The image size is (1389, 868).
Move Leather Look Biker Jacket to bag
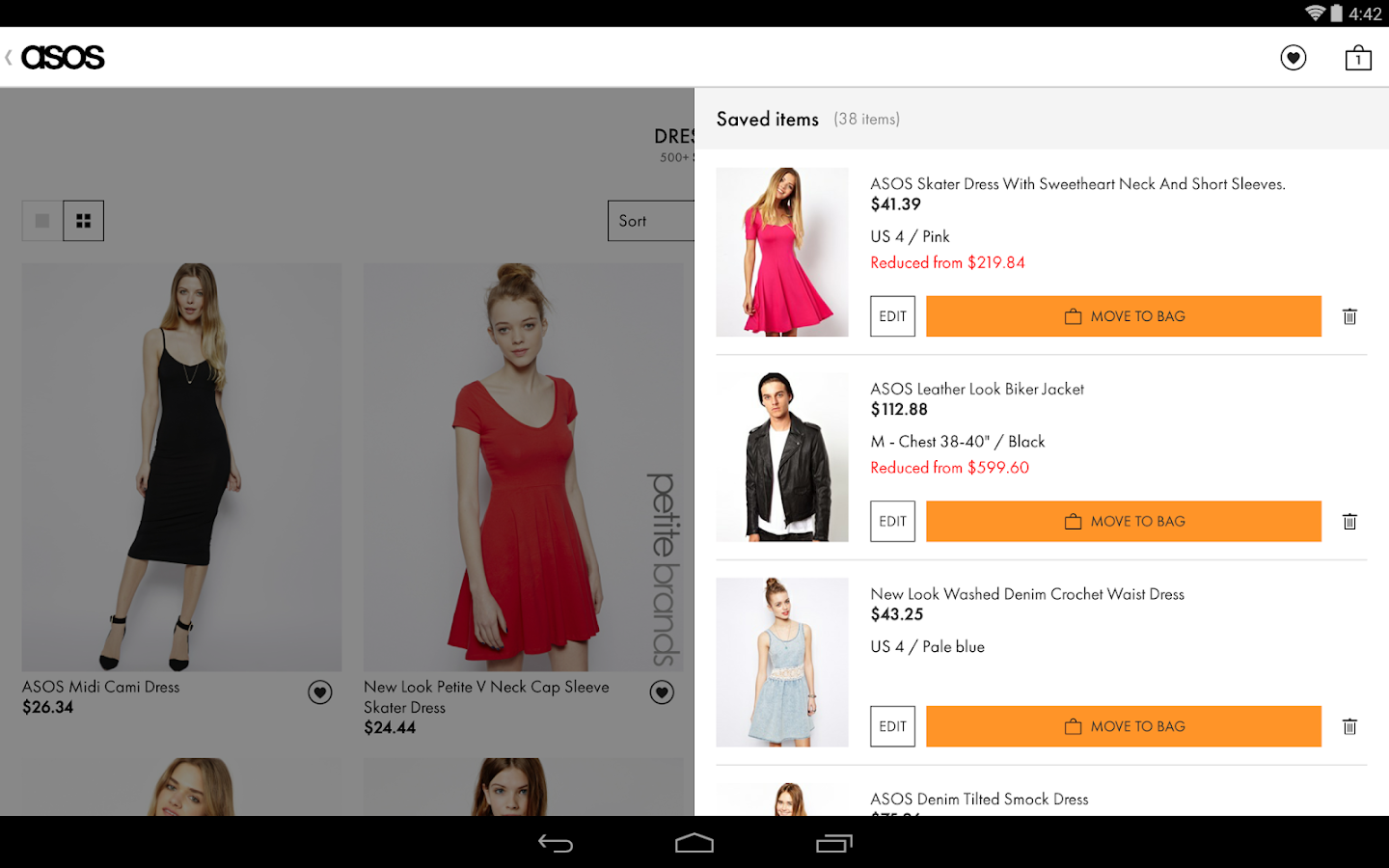point(1124,522)
